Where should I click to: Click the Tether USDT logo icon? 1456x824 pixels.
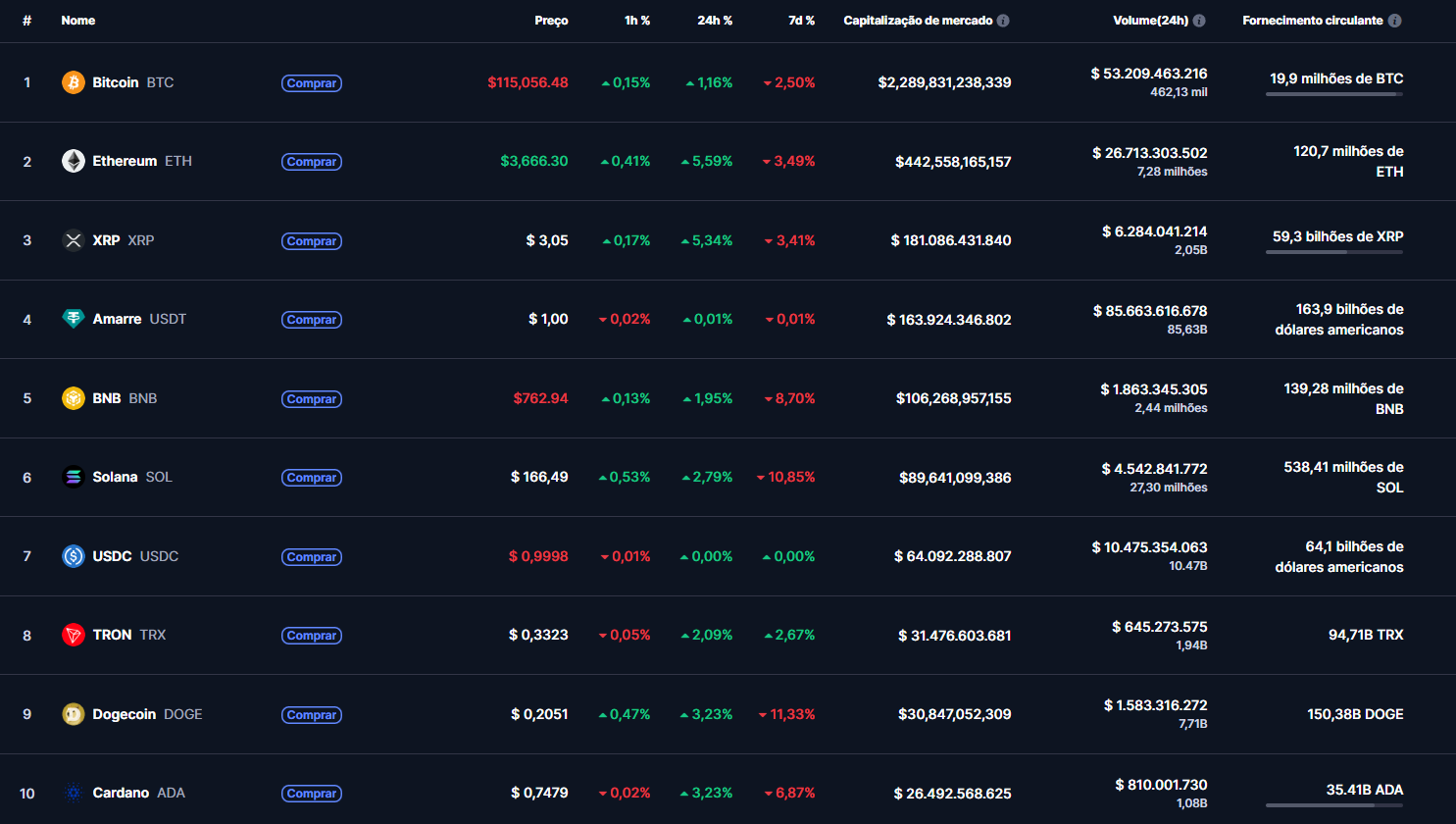coord(74,319)
